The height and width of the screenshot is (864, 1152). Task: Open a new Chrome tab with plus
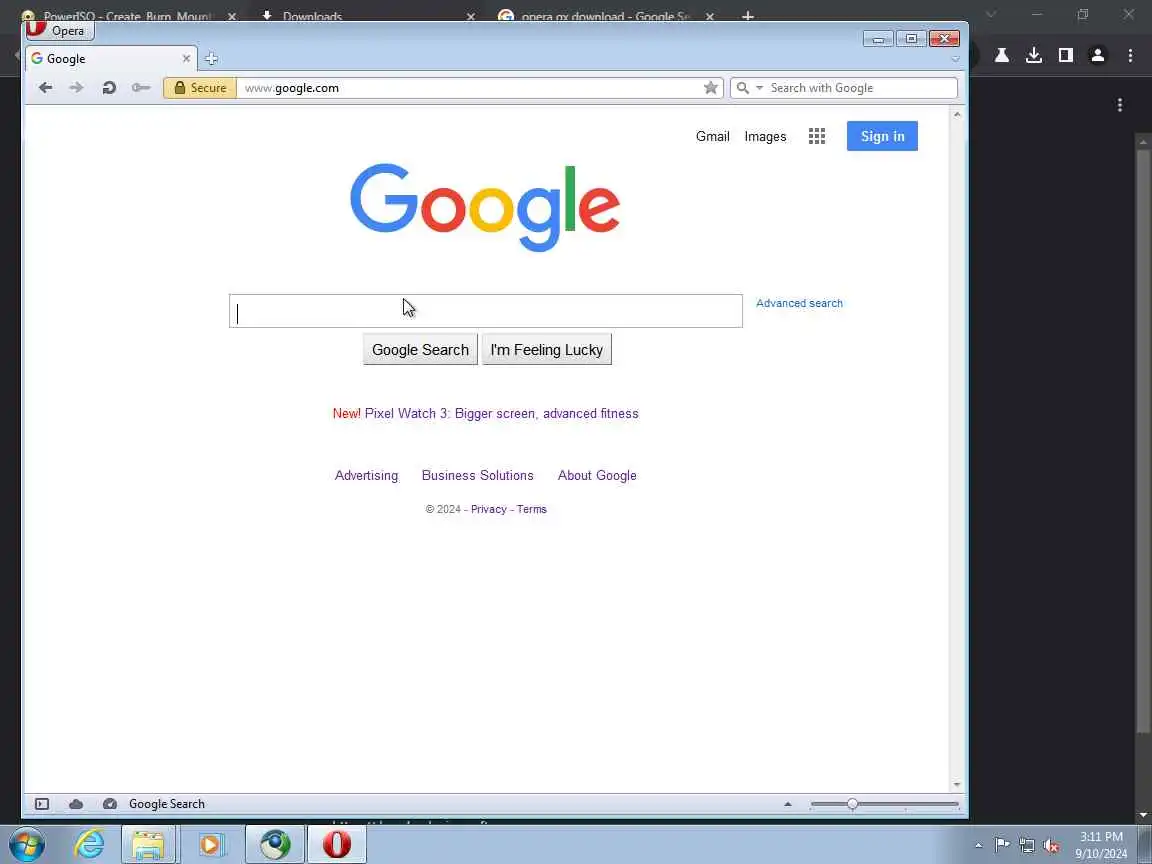point(748,16)
